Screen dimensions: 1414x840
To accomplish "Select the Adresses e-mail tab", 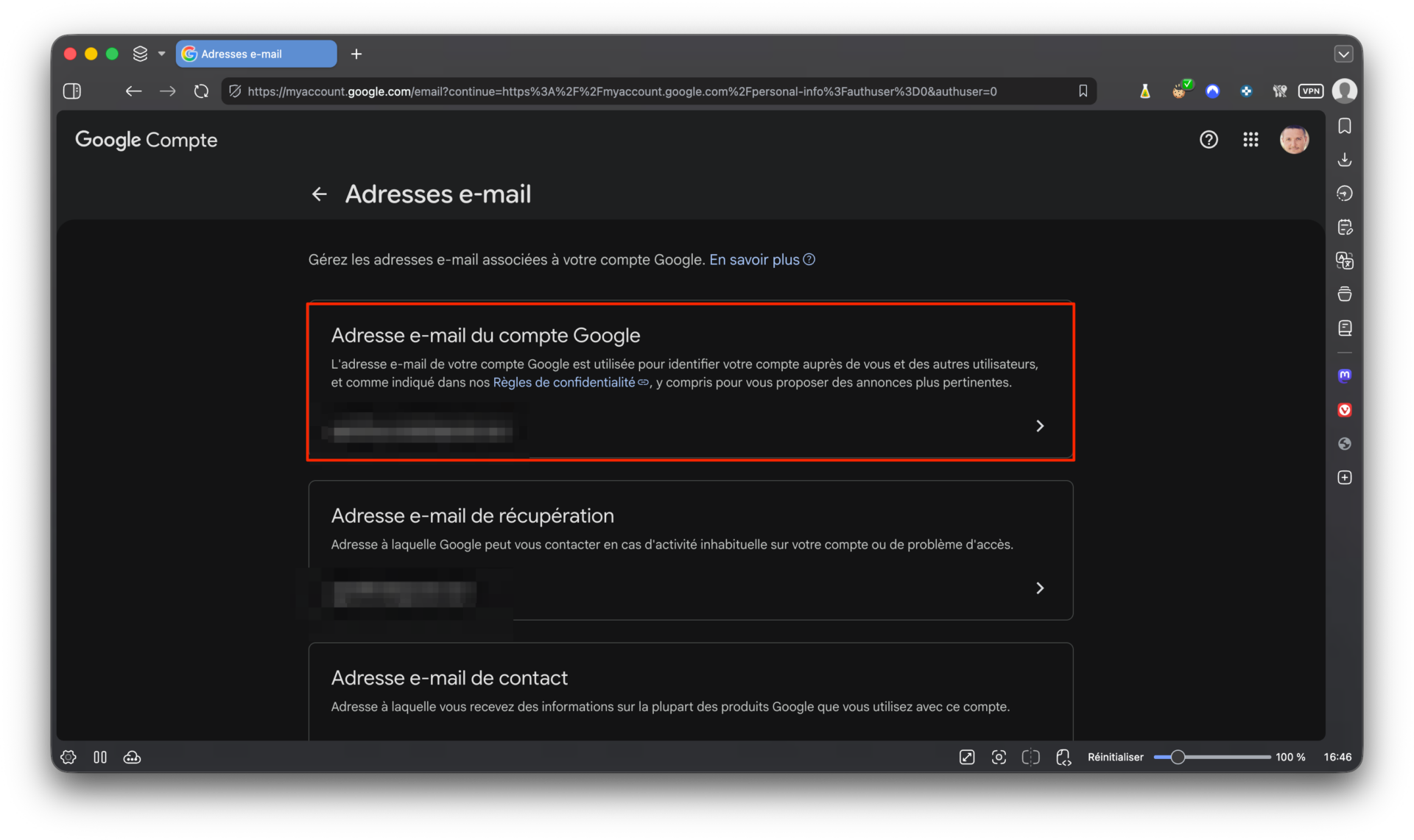I will [256, 54].
